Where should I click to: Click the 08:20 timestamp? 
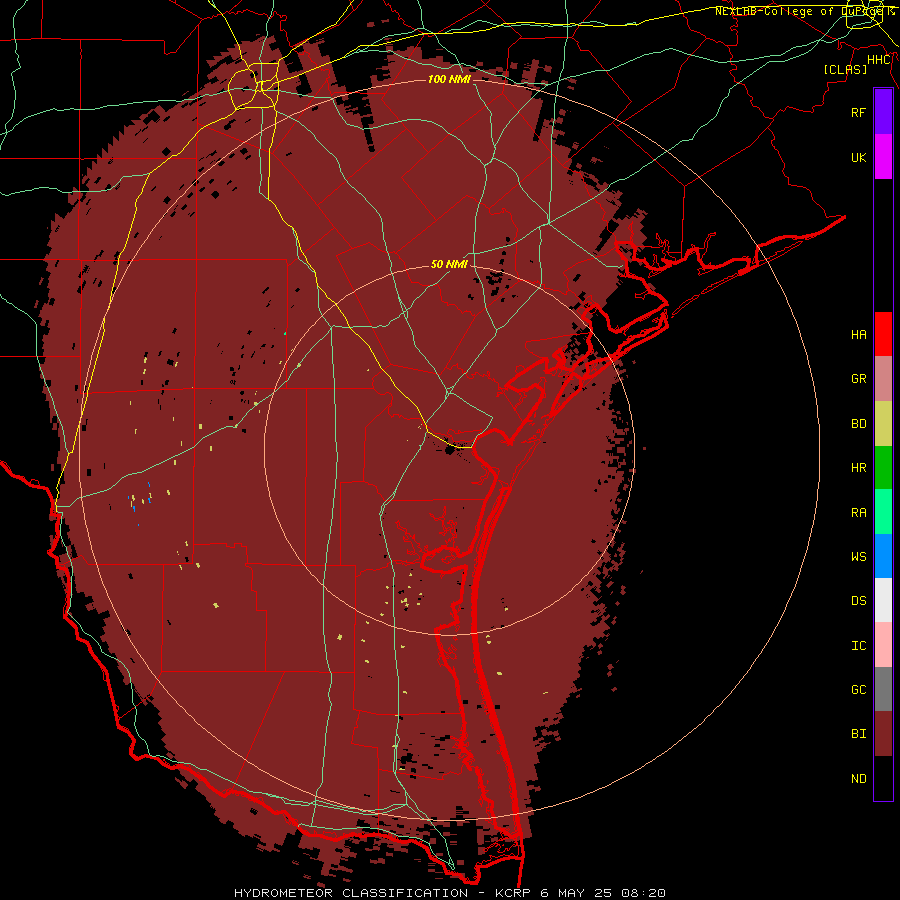(x=642, y=893)
